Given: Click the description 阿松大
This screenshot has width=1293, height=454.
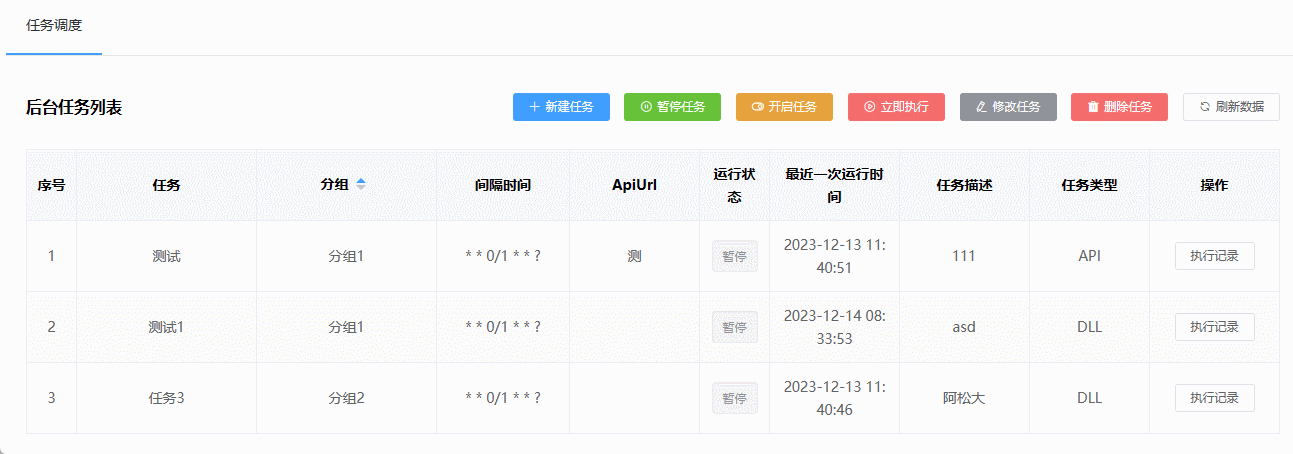Looking at the screenshot, I should (x=964, y=398).
